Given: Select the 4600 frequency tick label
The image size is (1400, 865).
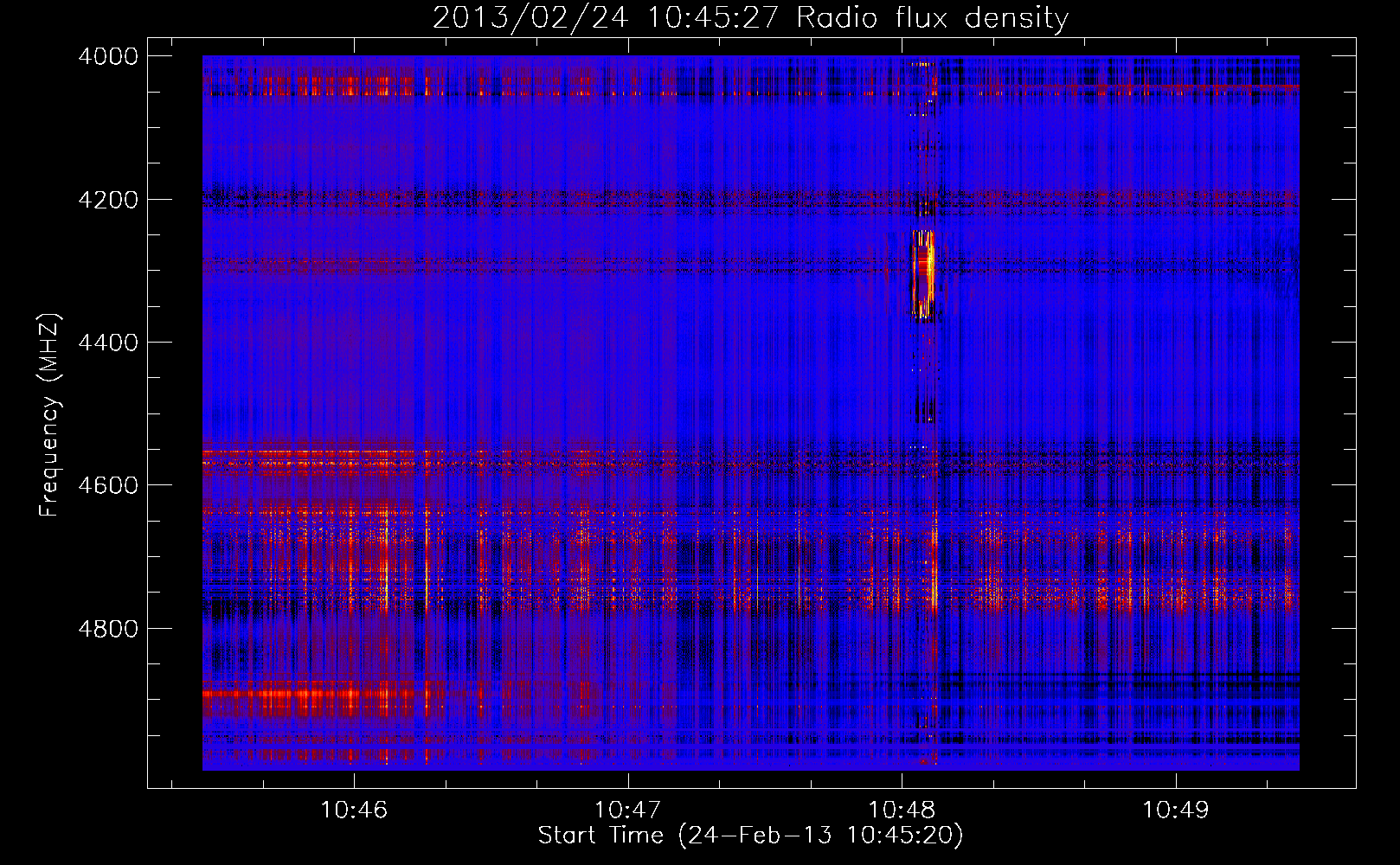Looking at the screenshot, I should tap(108, 485).
